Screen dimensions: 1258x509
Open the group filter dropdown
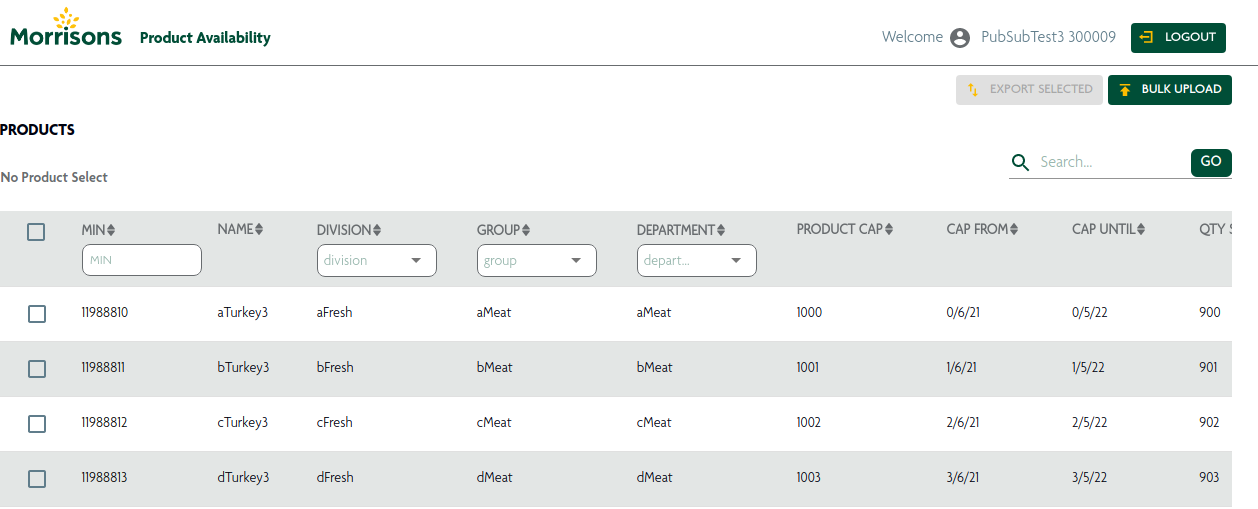(537, 260)
